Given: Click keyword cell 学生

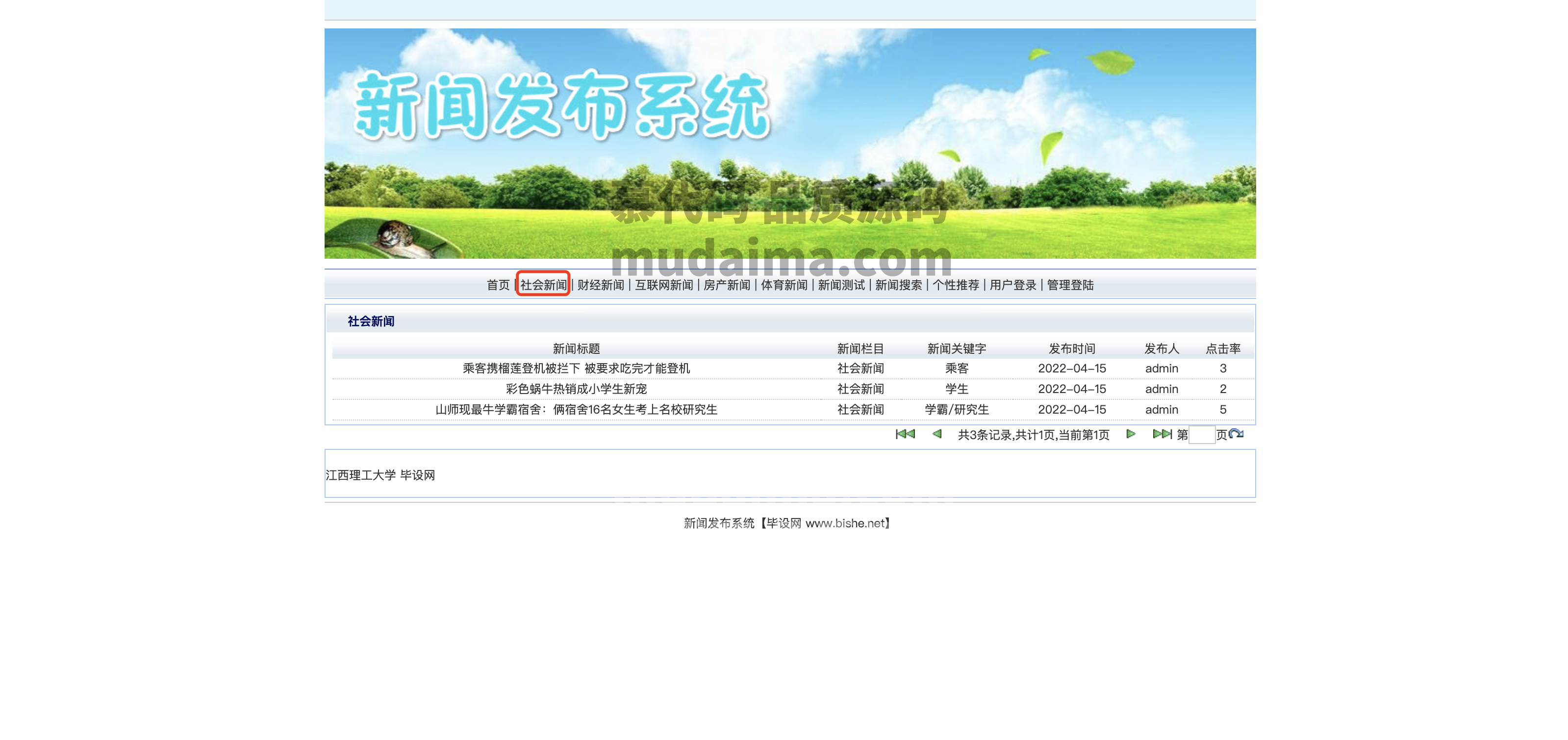Looking at the screenshot, I should pyautogui.click(x=957, y=389).
